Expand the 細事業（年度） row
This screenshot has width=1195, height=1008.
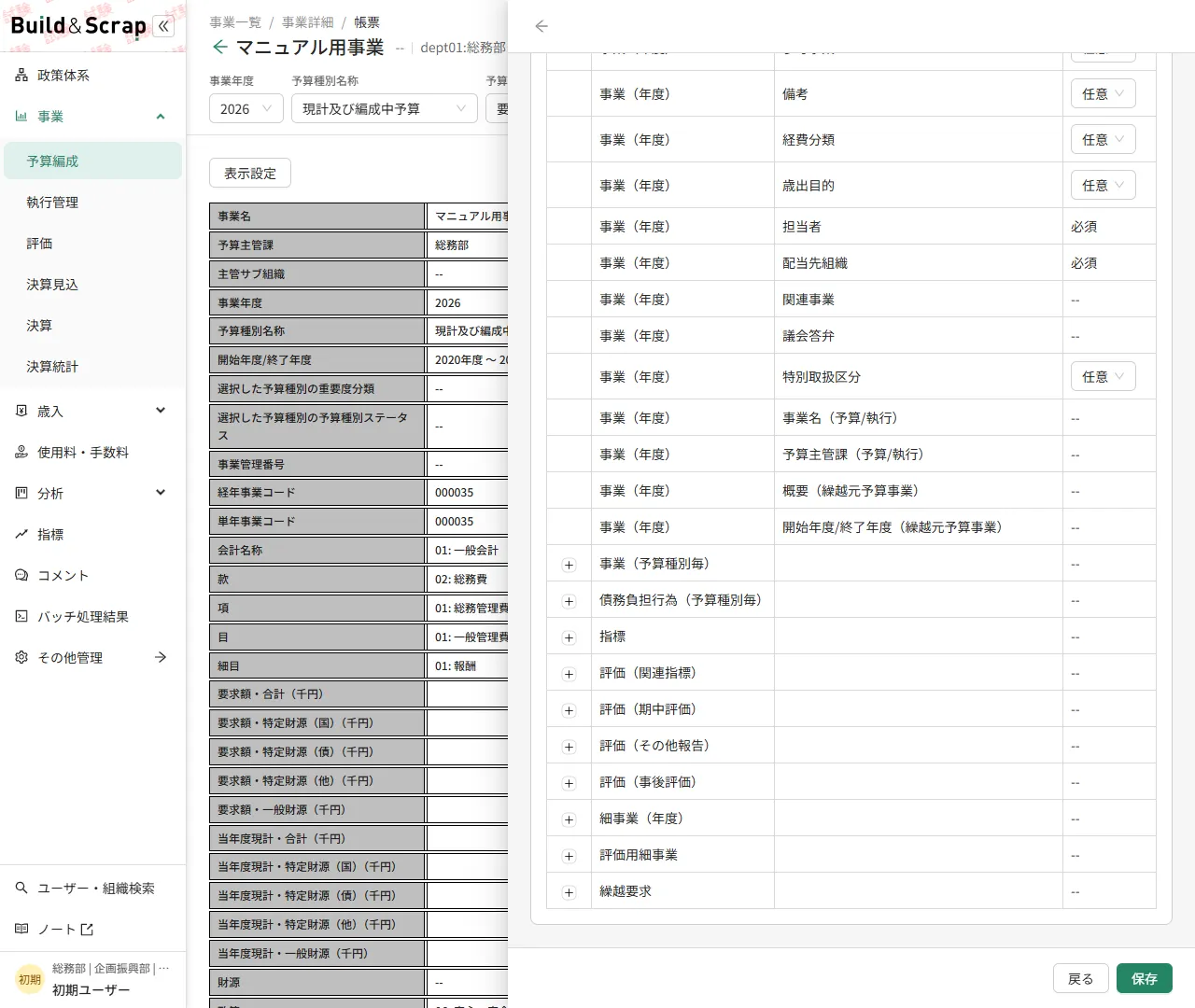[569, 820]
